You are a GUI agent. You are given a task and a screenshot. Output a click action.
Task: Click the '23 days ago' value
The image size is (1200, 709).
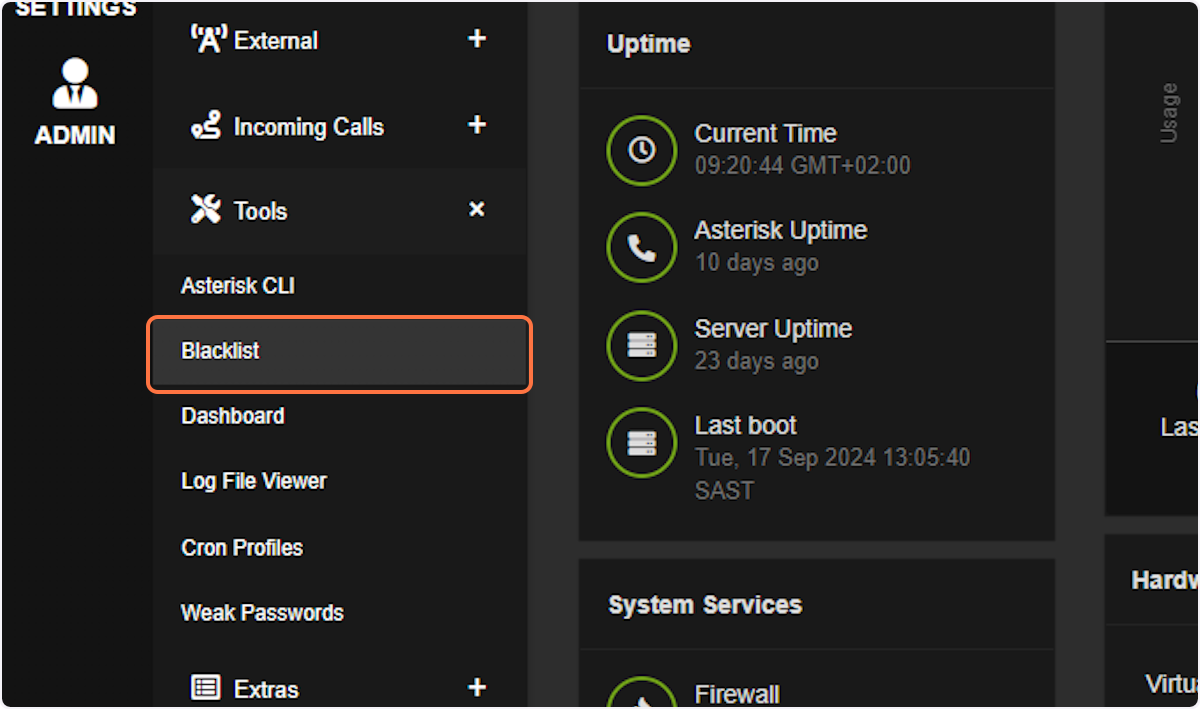(756, 361)
